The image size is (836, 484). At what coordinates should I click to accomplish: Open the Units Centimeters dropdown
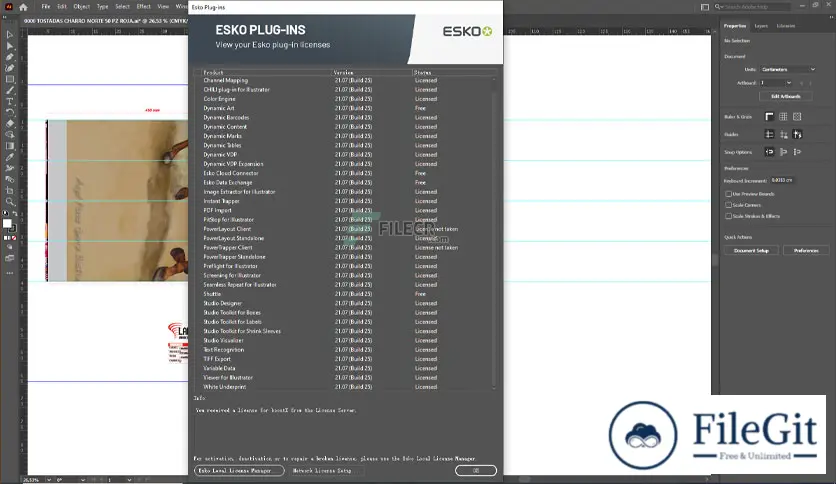pos(788,69)
